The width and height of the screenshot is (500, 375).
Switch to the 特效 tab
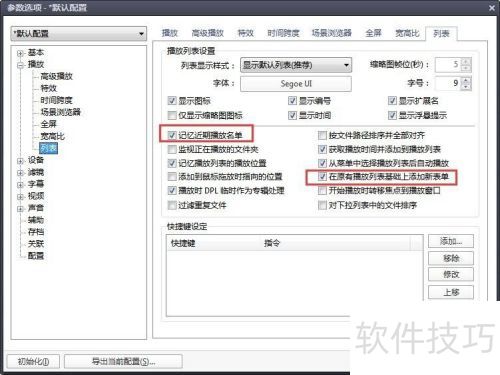click(x=245, y=33)
